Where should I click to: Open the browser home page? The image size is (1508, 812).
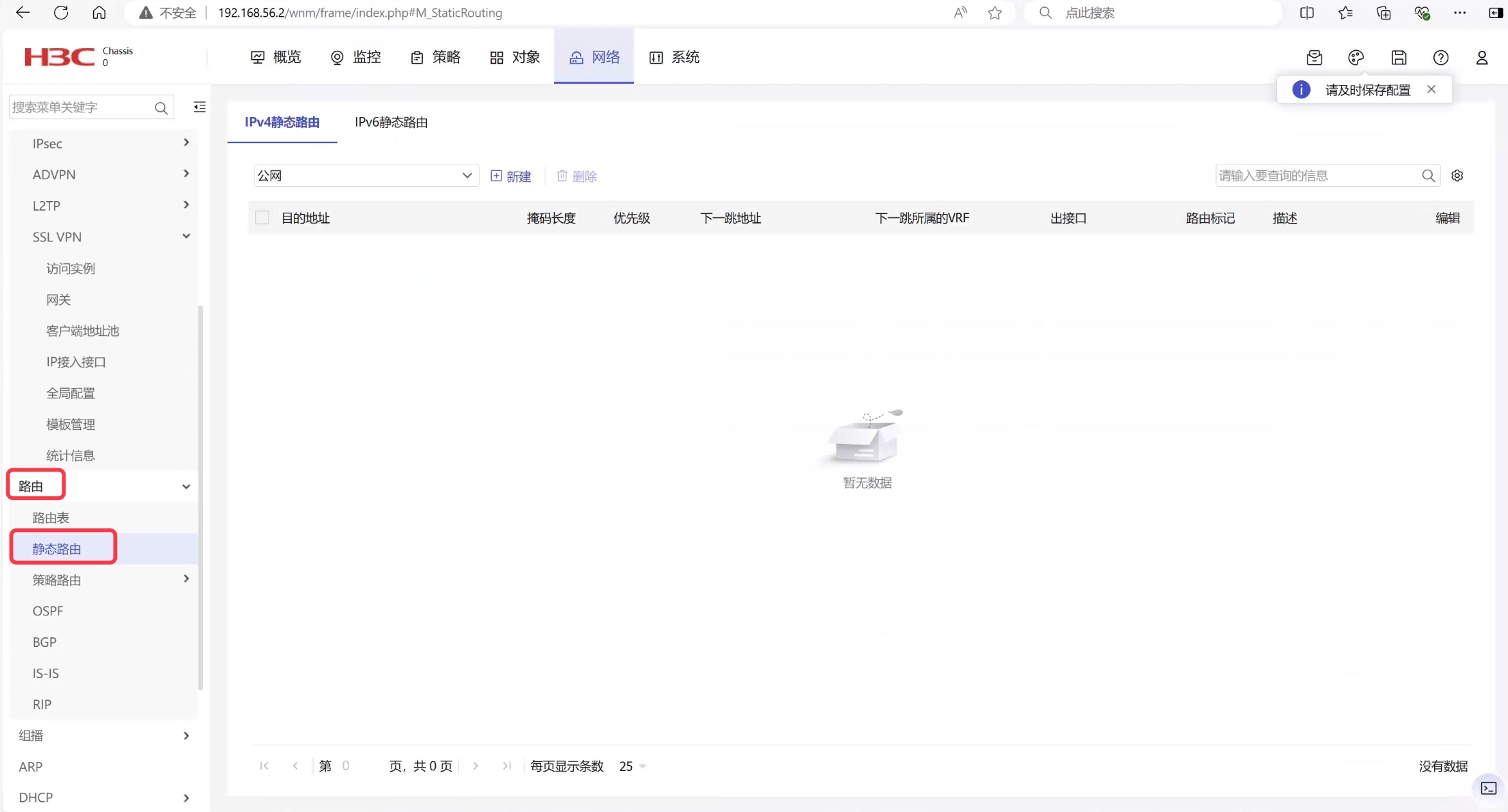99,12
